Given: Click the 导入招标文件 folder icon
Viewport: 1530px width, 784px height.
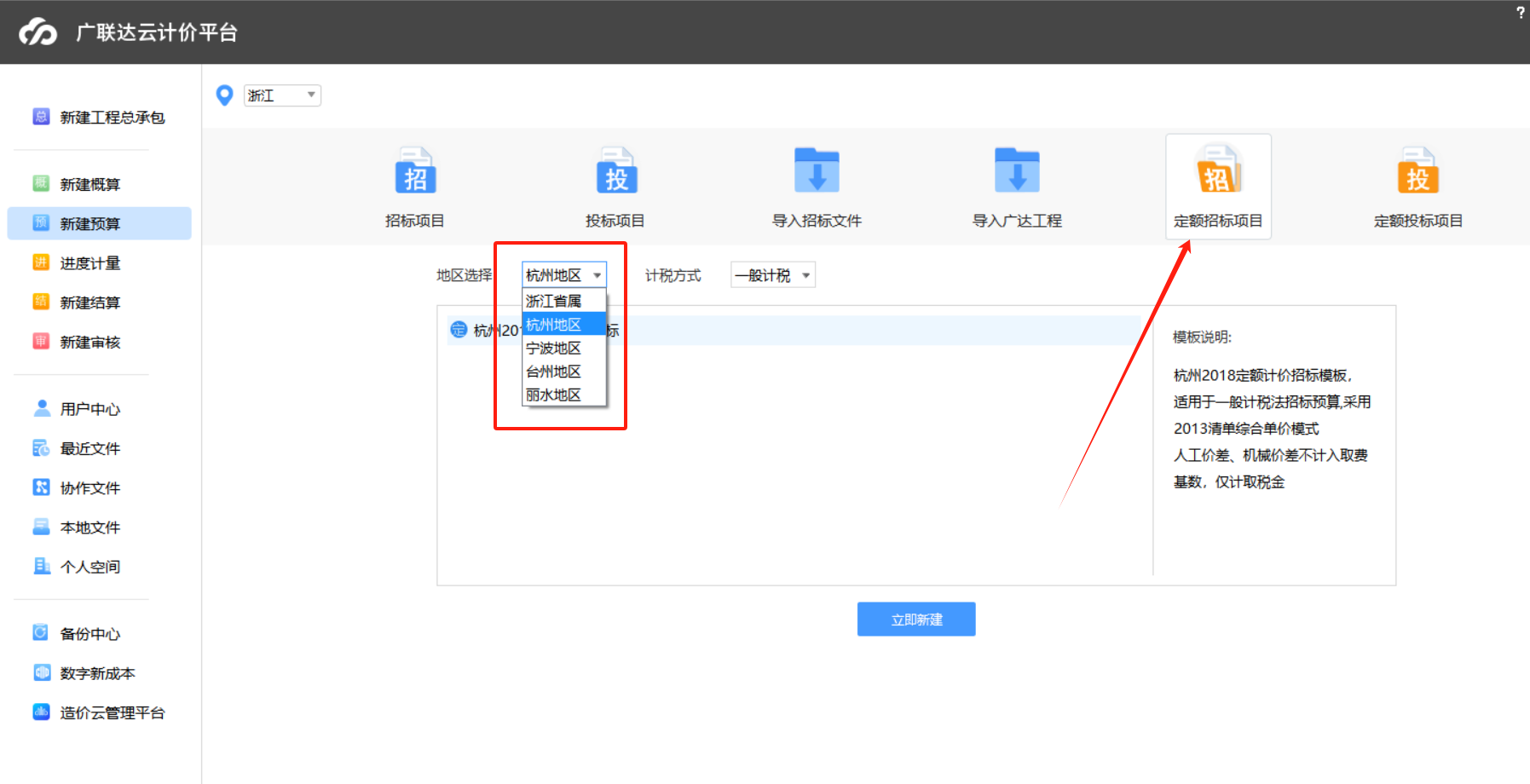Looking at the screenshot, I should 817,170.
